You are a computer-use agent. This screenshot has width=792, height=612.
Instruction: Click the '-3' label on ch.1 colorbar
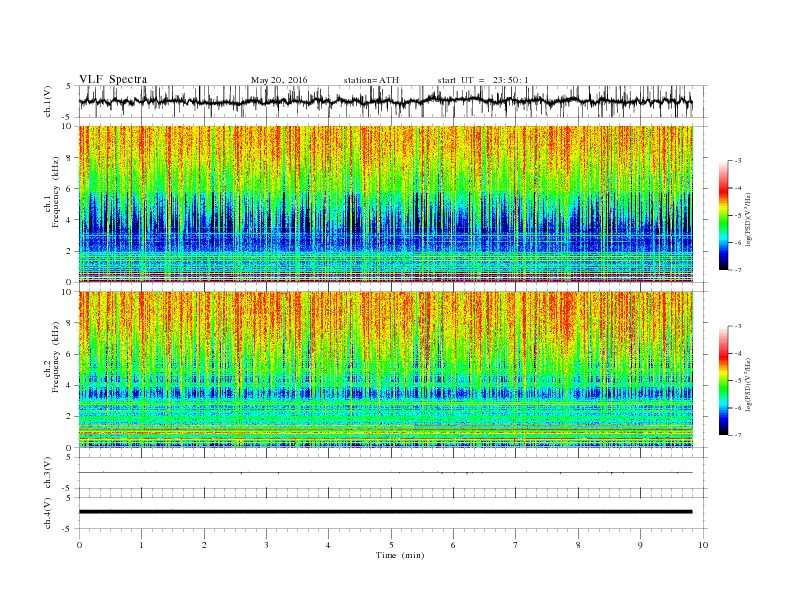(737, 161)
